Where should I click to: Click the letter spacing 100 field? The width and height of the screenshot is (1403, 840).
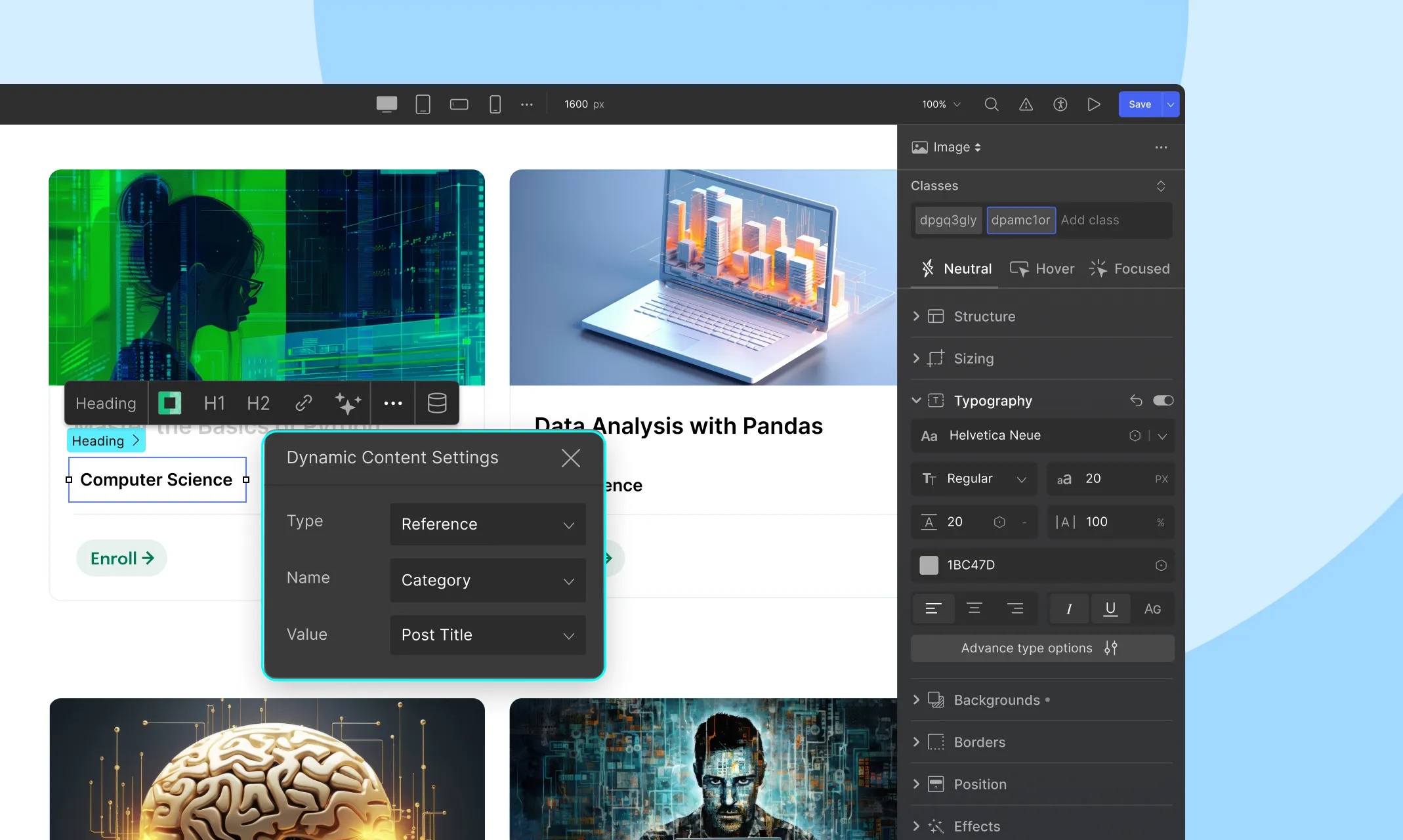pos(1110,522)
